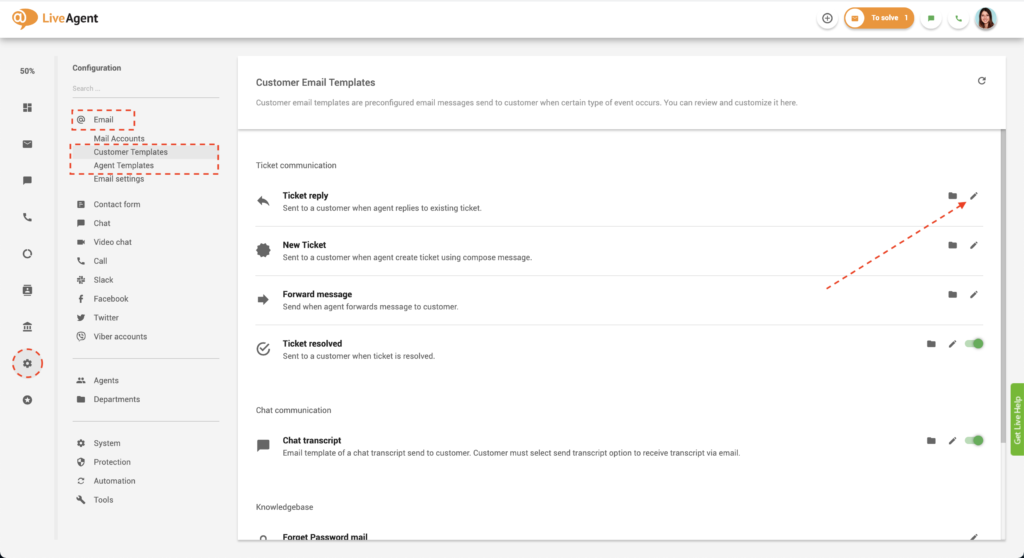Open the Get Live Help side tab

coord(1017,420)
